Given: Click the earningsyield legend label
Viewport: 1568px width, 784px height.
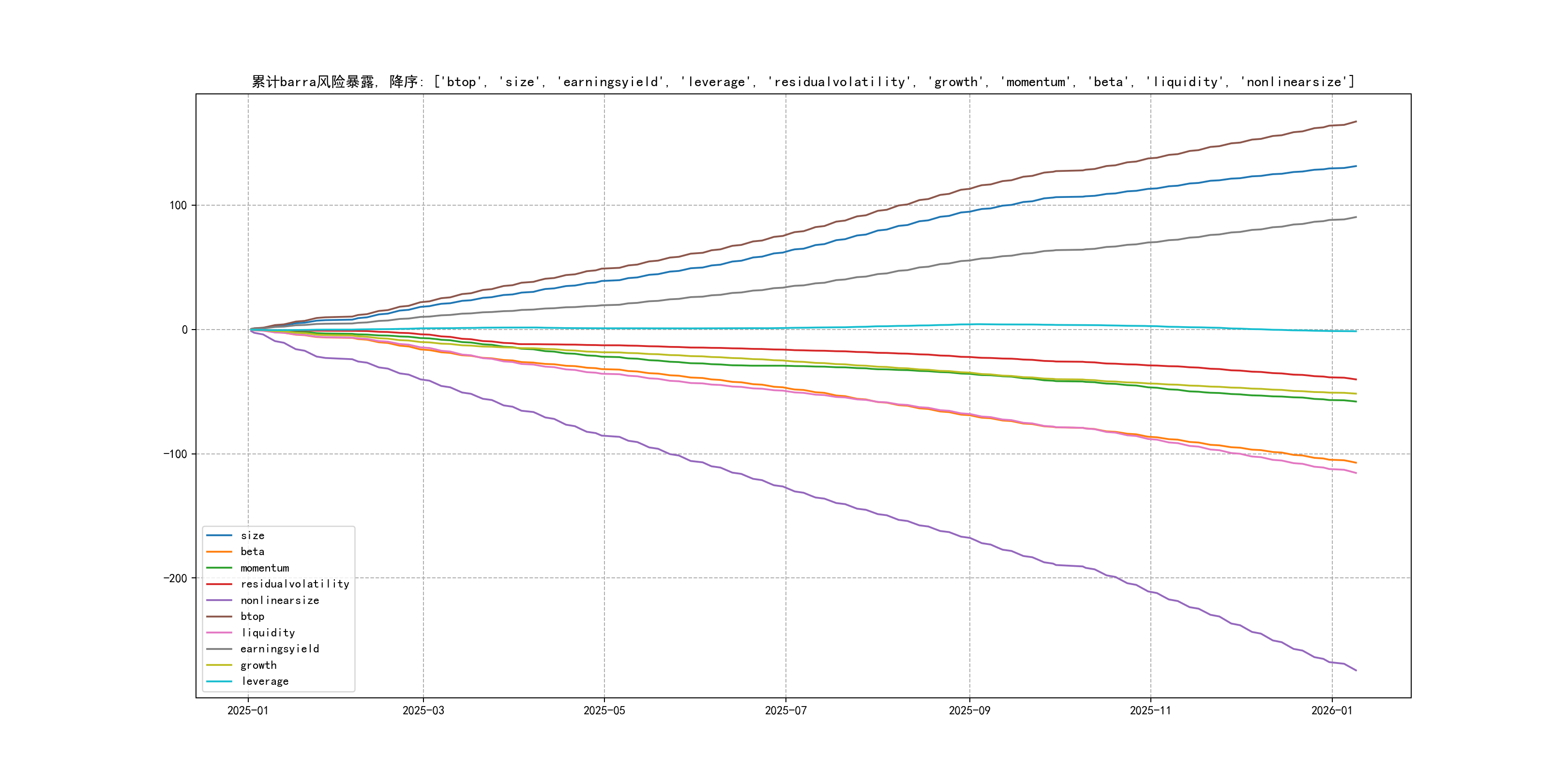Looking at the screenshot, I should [x=279, y=649].
